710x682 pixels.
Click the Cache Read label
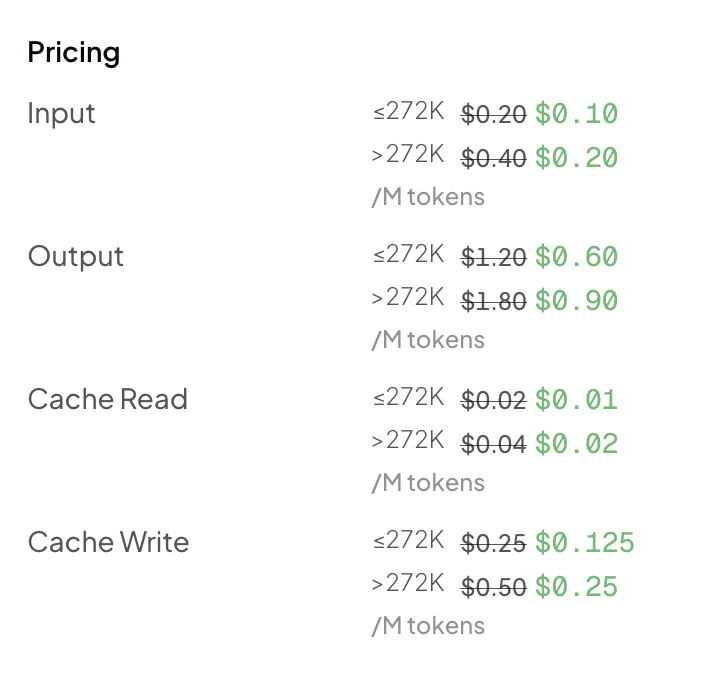108,399
